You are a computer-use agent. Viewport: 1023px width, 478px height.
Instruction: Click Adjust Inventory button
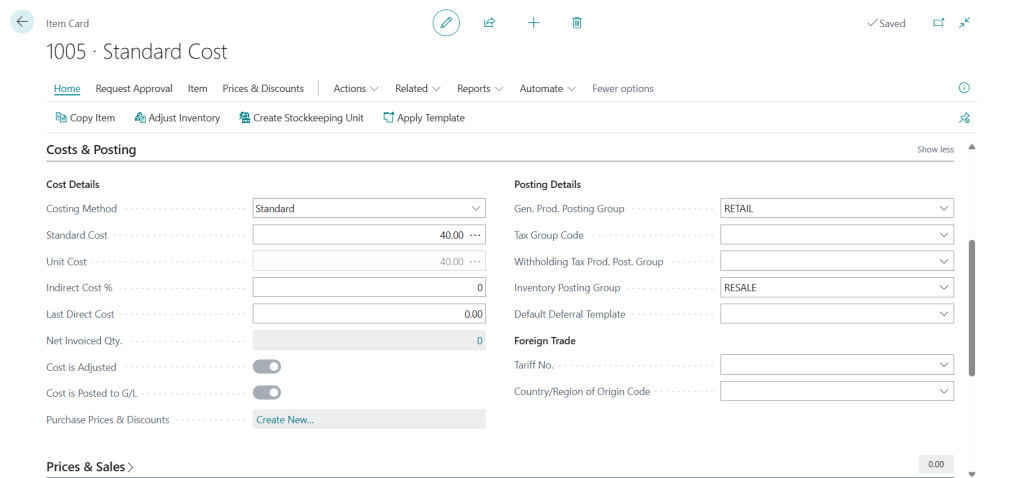pyautogui.click(x=177, y=118)
